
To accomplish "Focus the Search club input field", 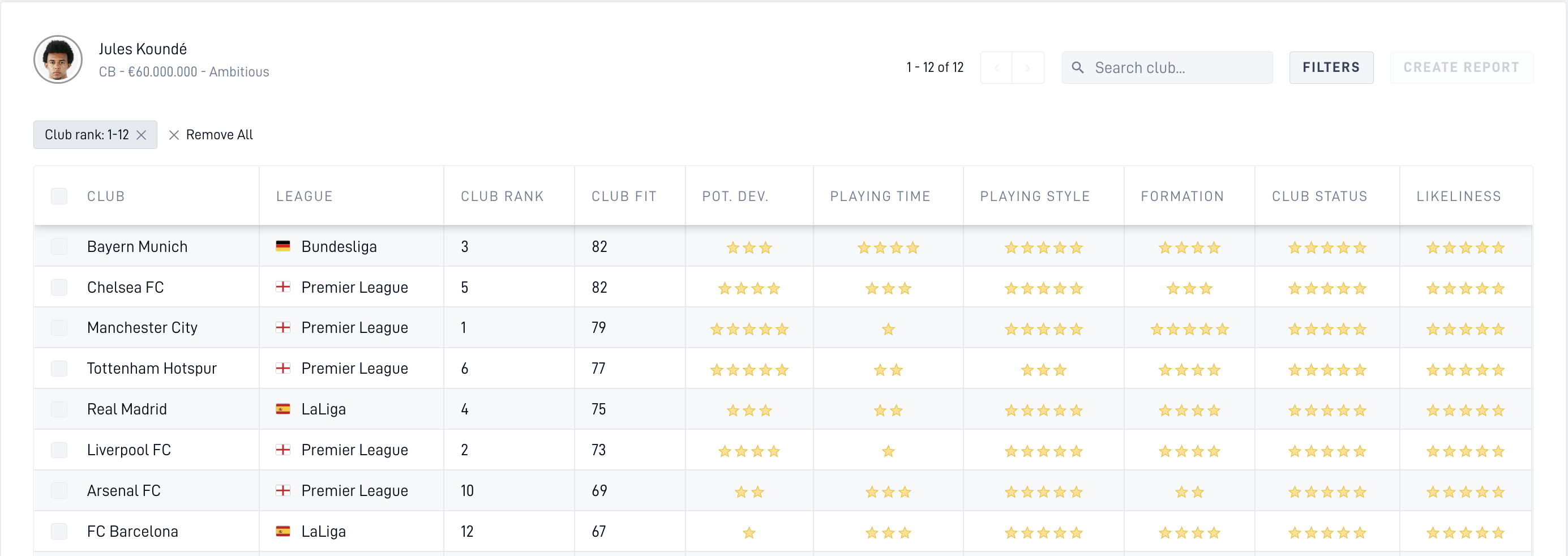I will 1167,67.
